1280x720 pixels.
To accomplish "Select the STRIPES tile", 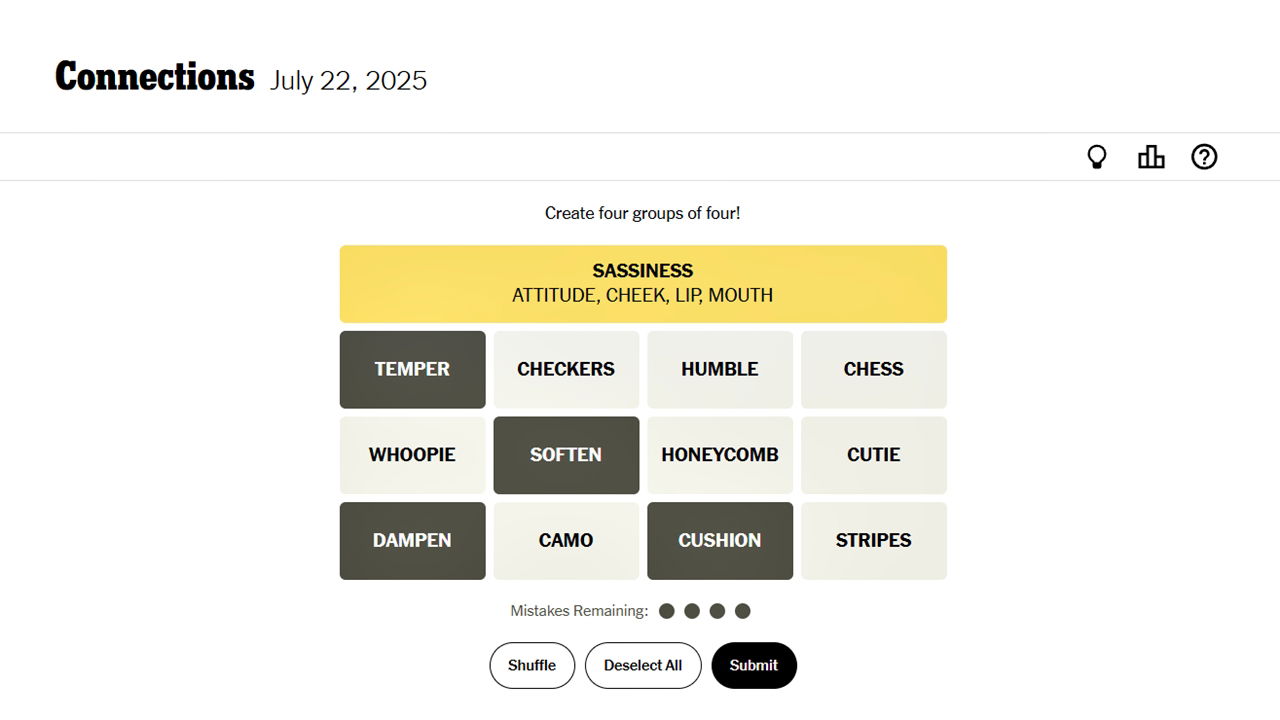I will tap(874, 541).
